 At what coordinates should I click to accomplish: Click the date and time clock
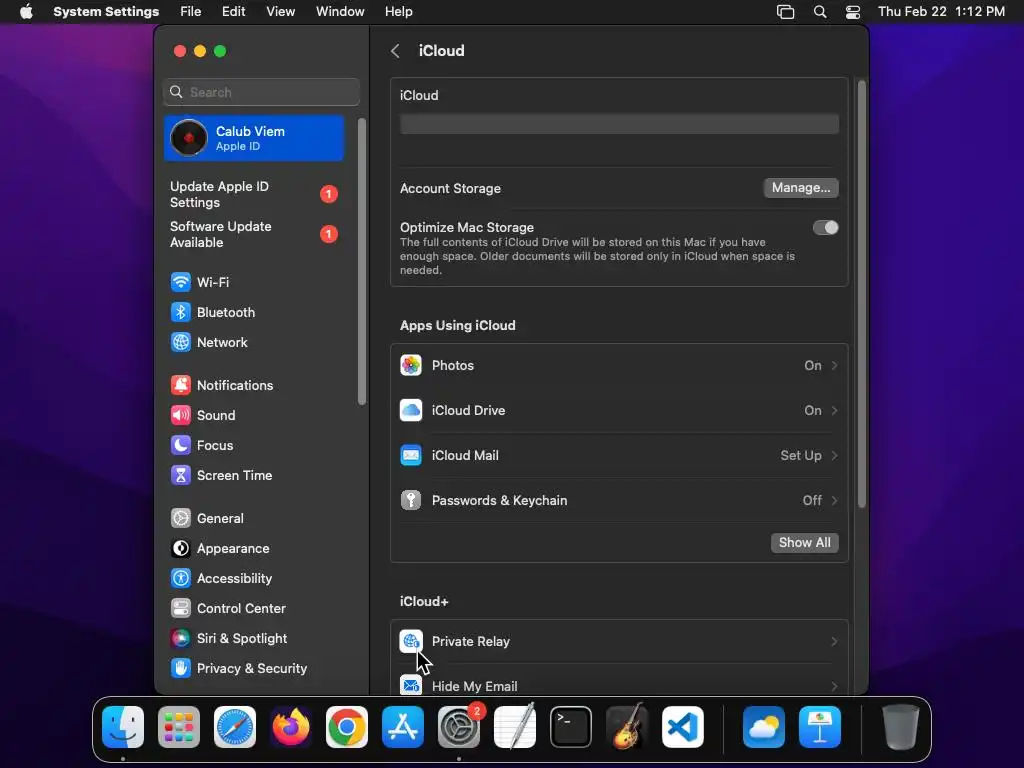(x=941, y=12)
